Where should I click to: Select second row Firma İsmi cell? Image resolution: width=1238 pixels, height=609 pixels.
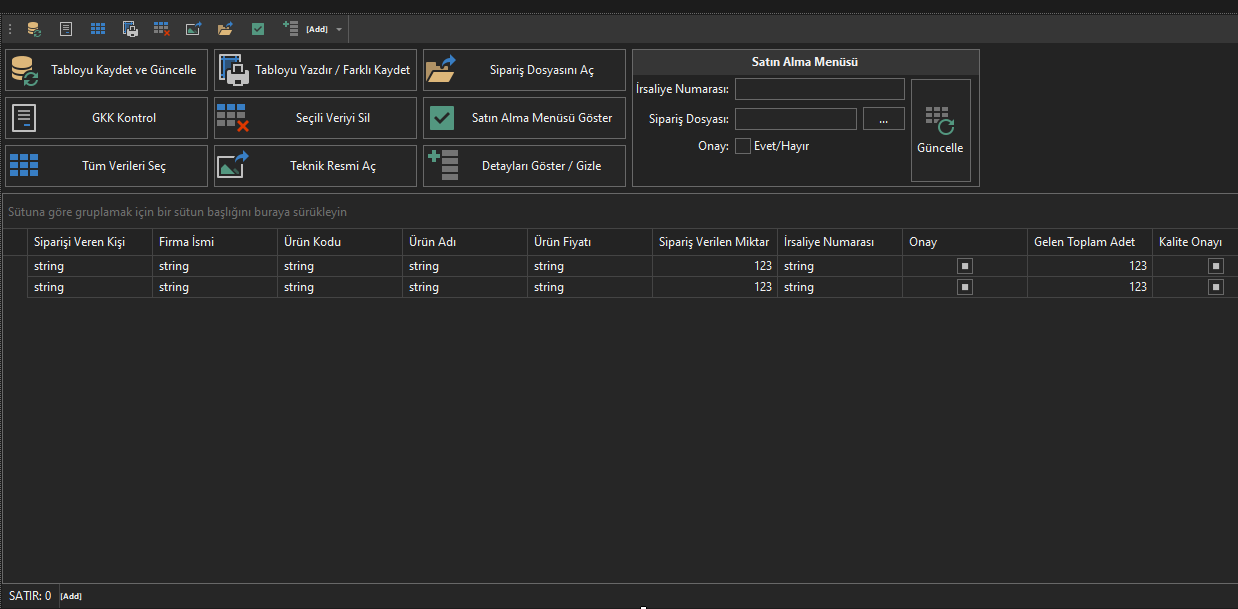tap(215, 287)
